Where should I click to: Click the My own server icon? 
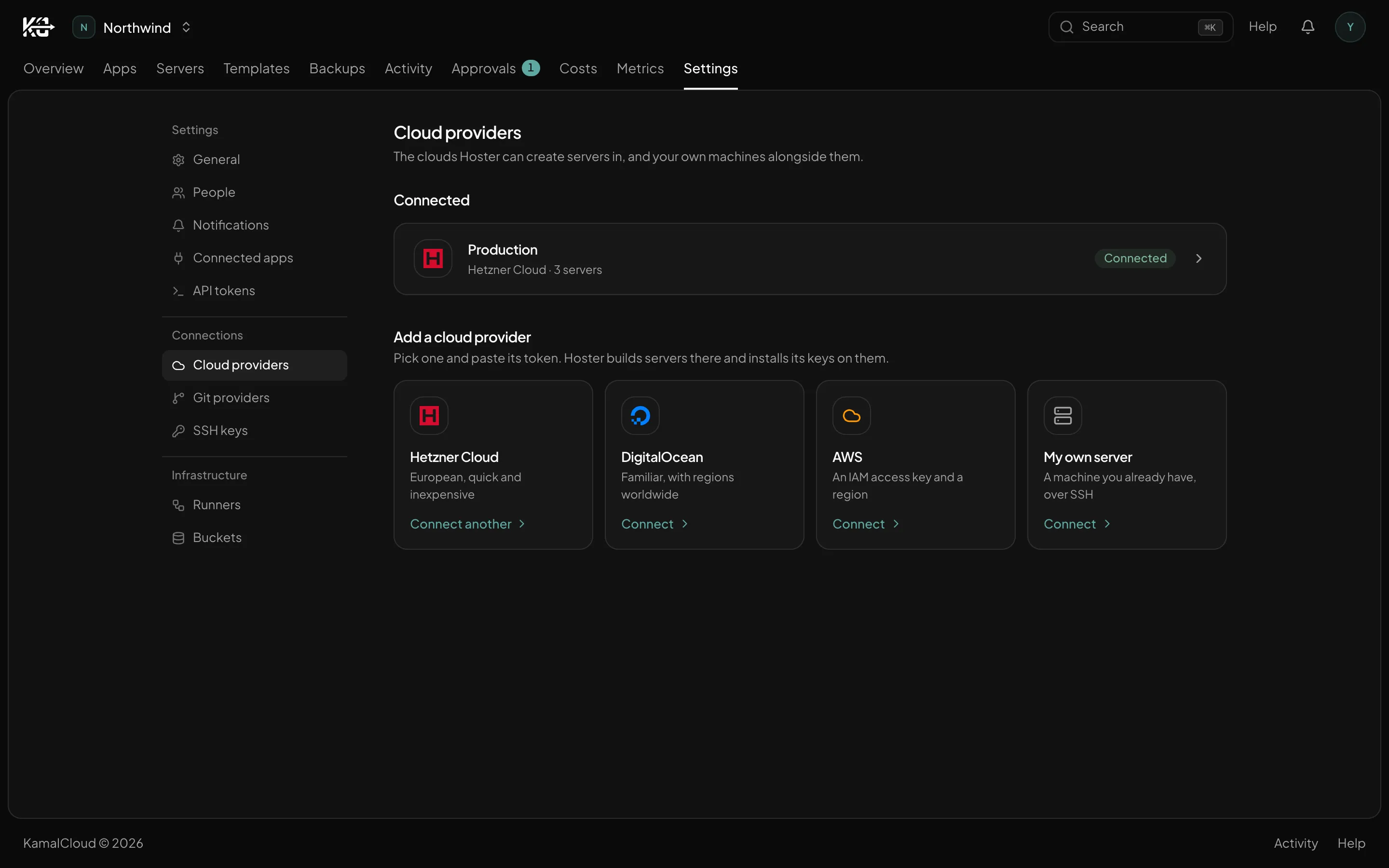(1062, 416)
